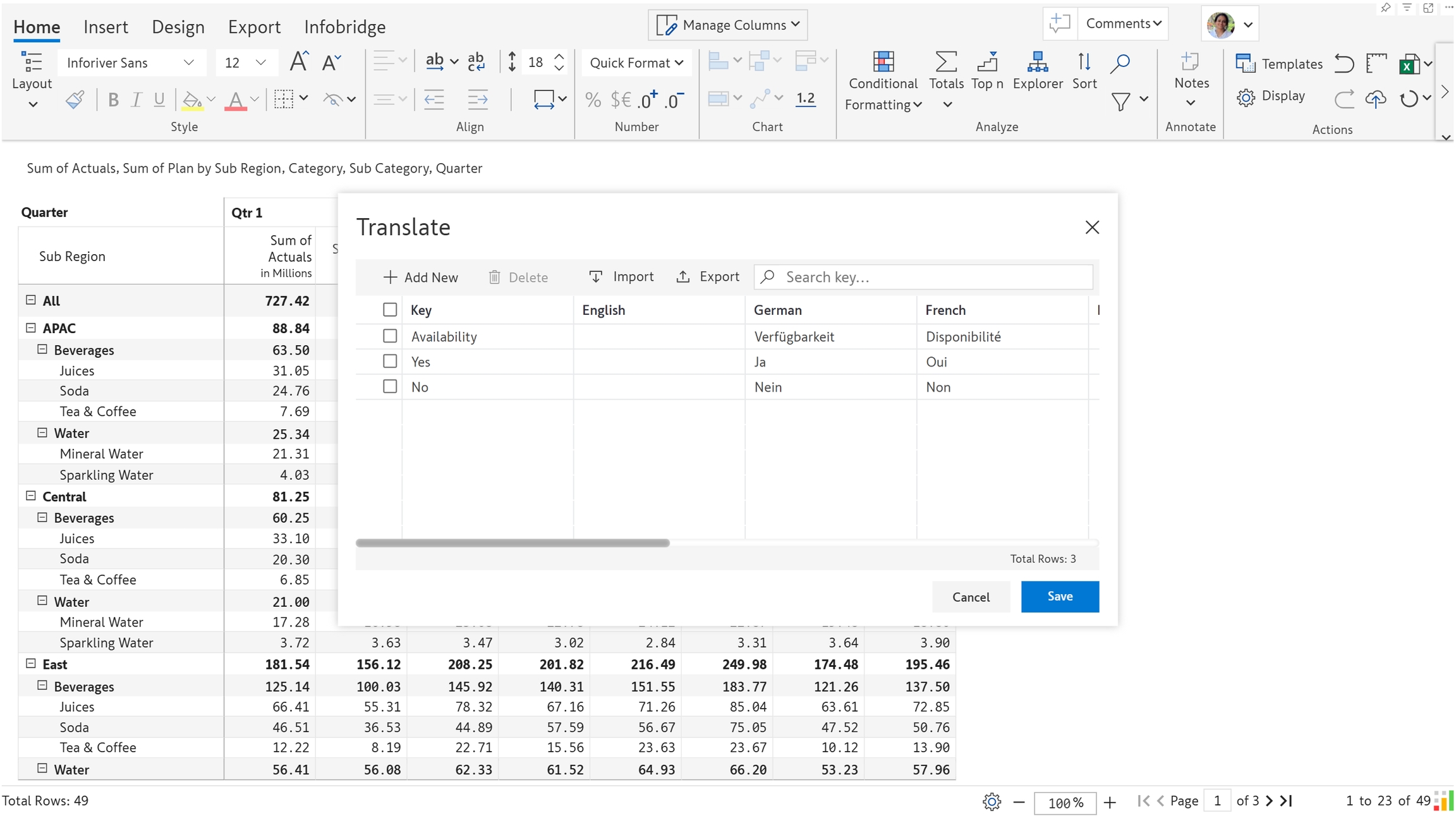Click the Sort icon

pyautogui.click(x=1084, y=63)
